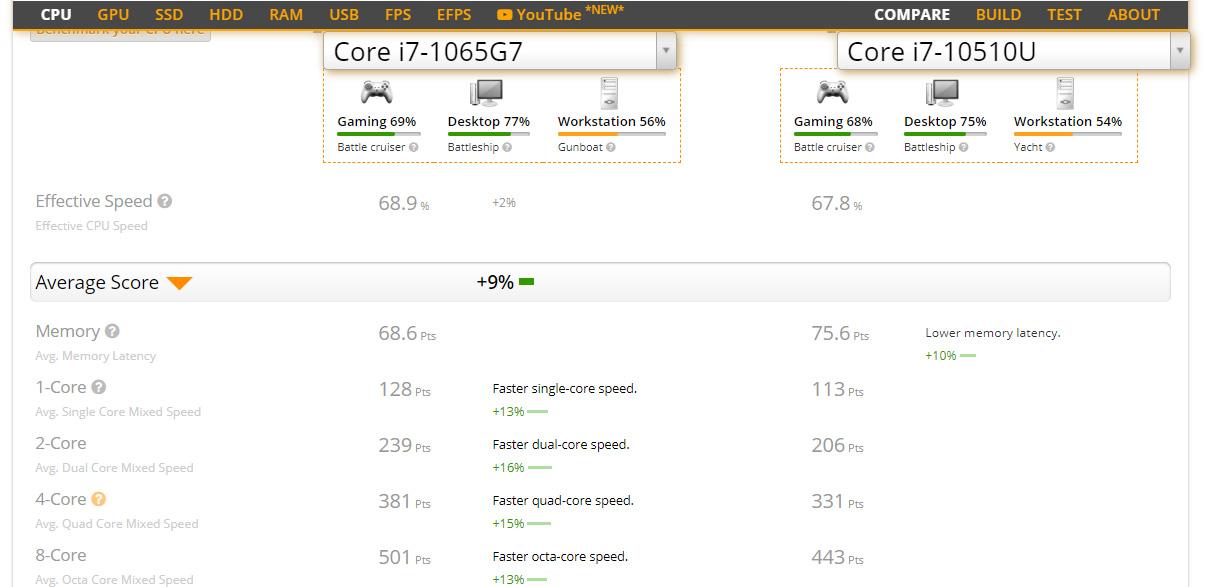Screen dimensions: 1208x587
Task: Click the orange help icon beside 4-Core
Action: (x=98, y=499)
